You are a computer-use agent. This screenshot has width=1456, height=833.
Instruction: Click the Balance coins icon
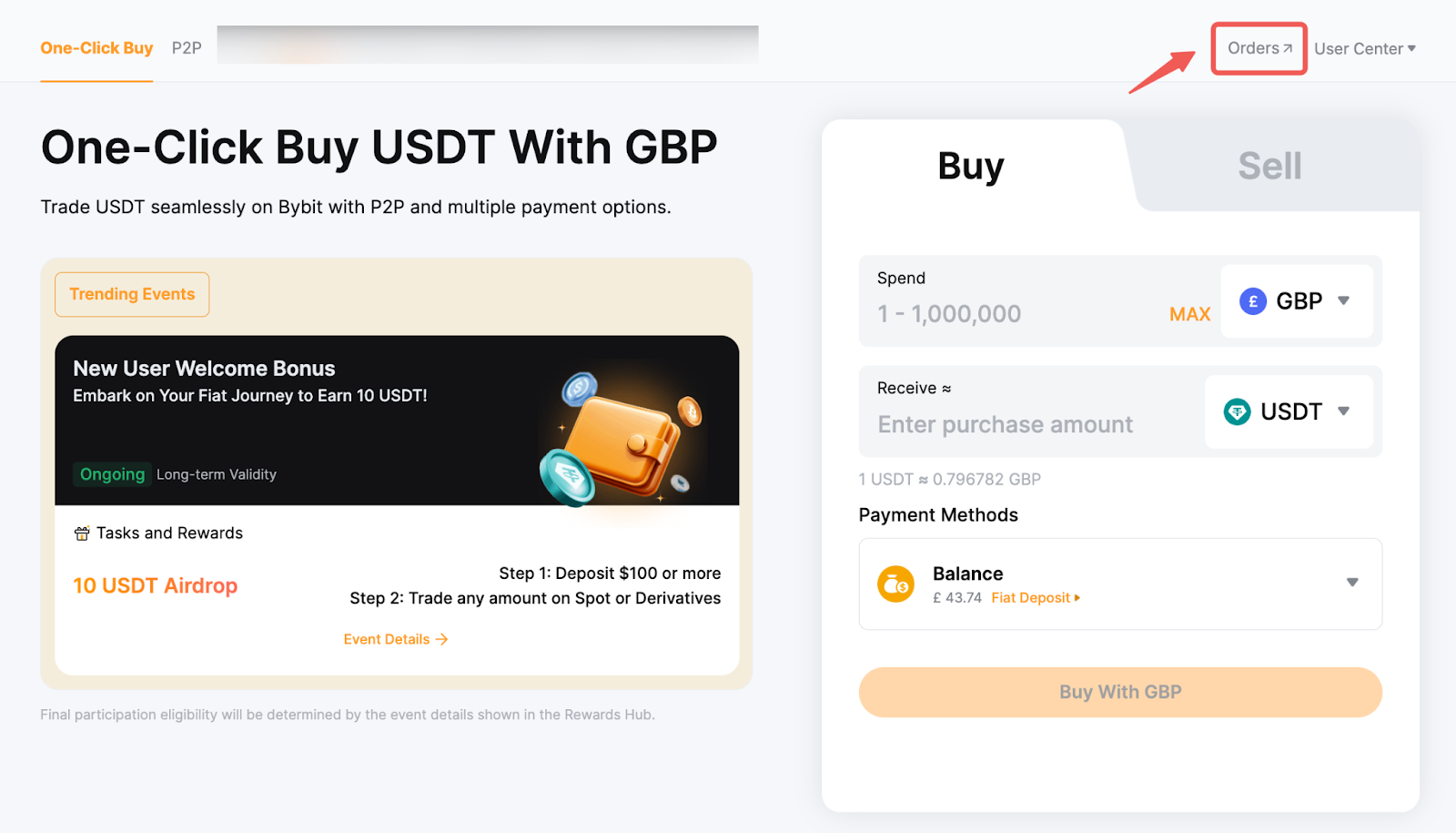pyautogui.click(x=895, y=584)
